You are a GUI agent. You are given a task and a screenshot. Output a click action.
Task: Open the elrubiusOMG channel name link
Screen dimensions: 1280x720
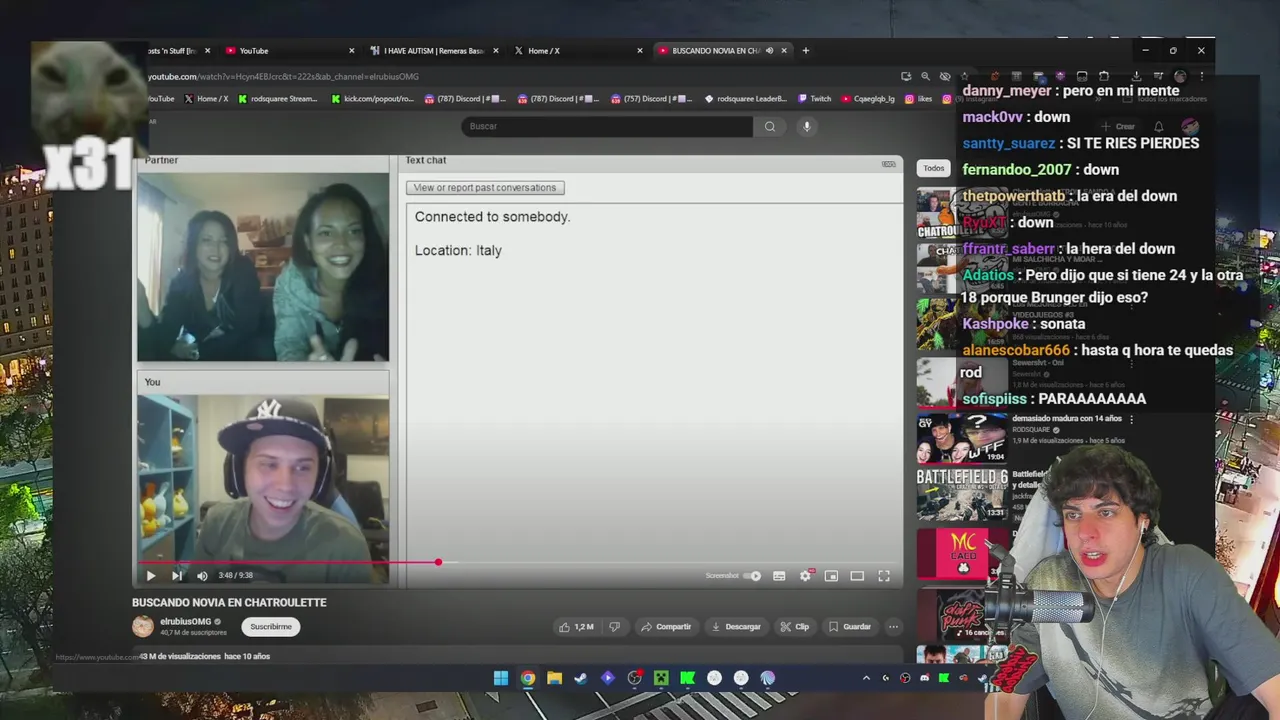[x=186, y=622]
